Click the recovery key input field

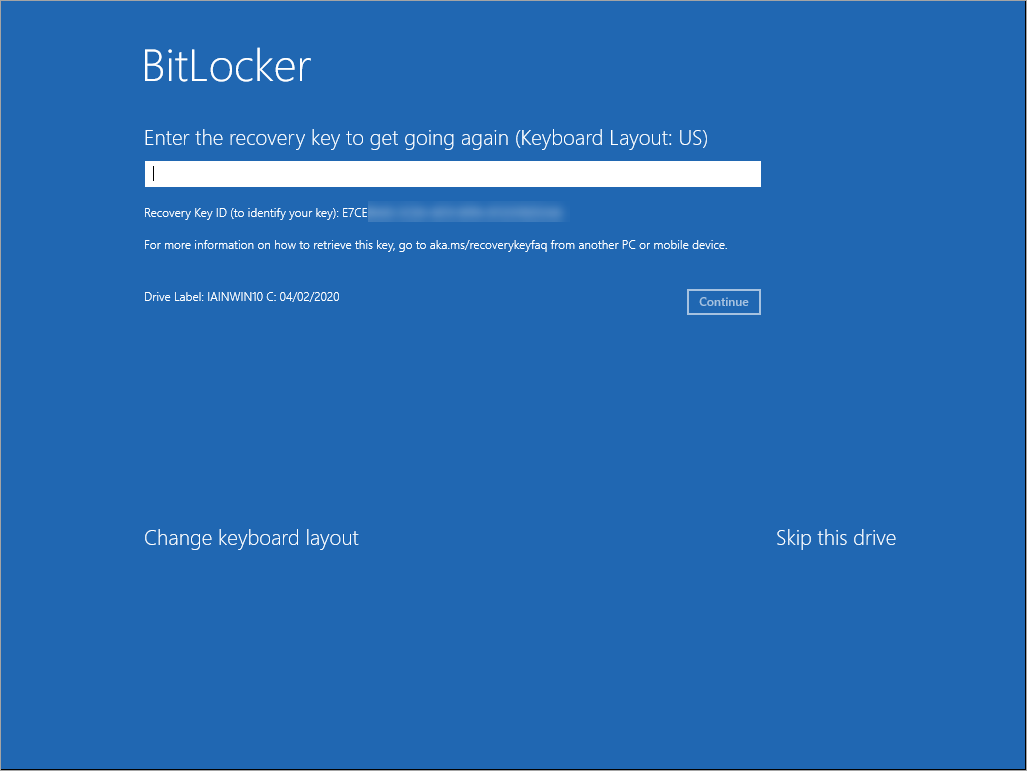453,174
